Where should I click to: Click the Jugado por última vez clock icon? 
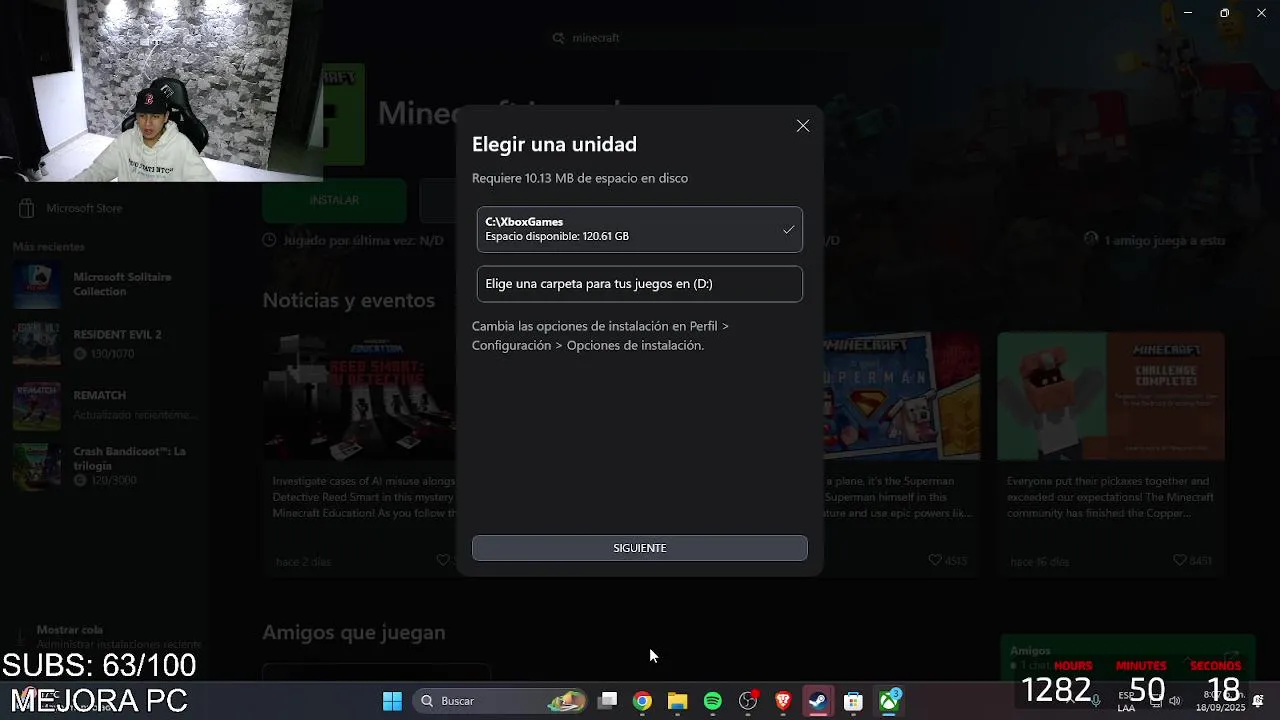click(x=269, y=240)
